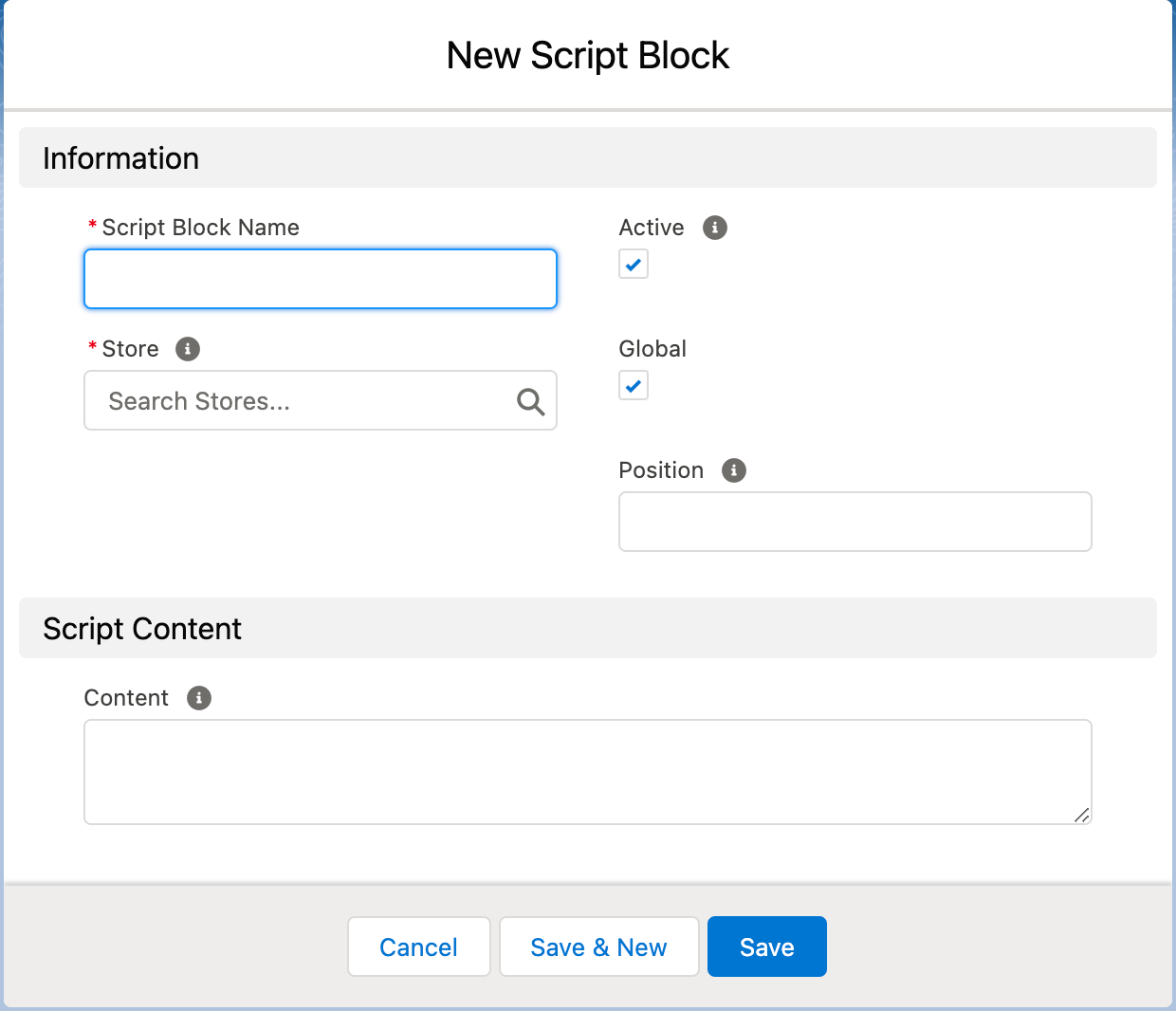Click Save & New to create another record

click(x=598, y=947)
